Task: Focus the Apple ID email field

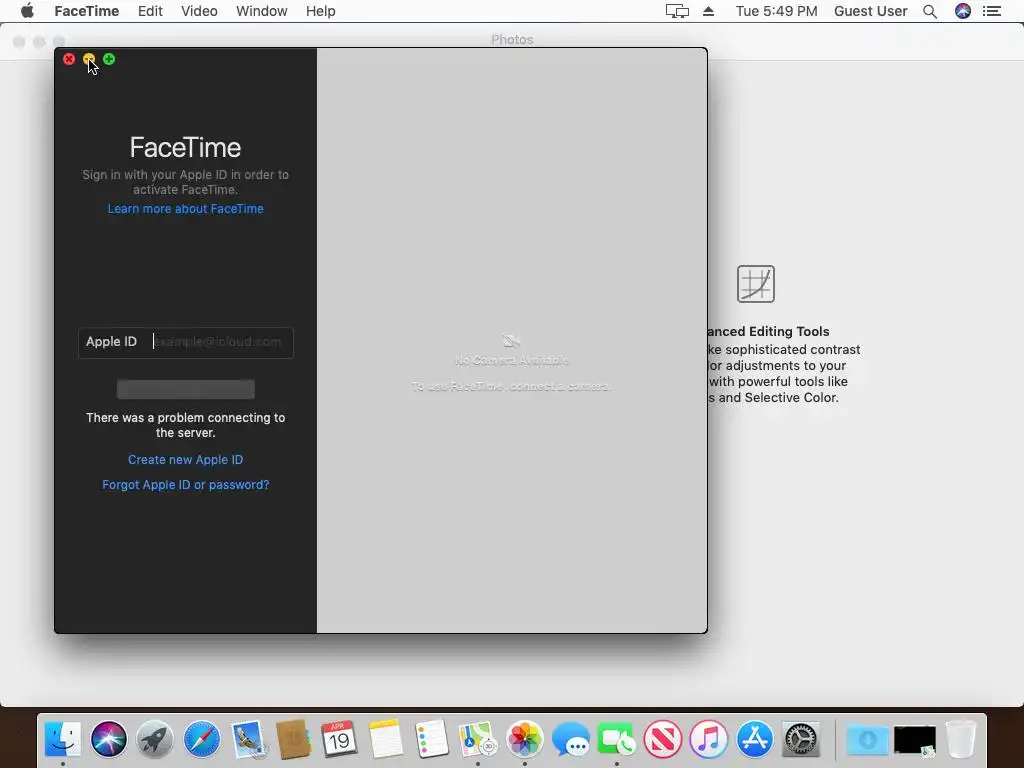Action: [x=185, y=342]
